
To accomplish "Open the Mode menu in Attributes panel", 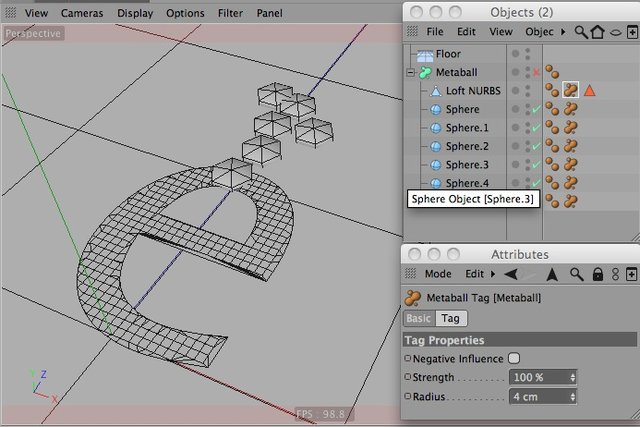I will (438, 274).
